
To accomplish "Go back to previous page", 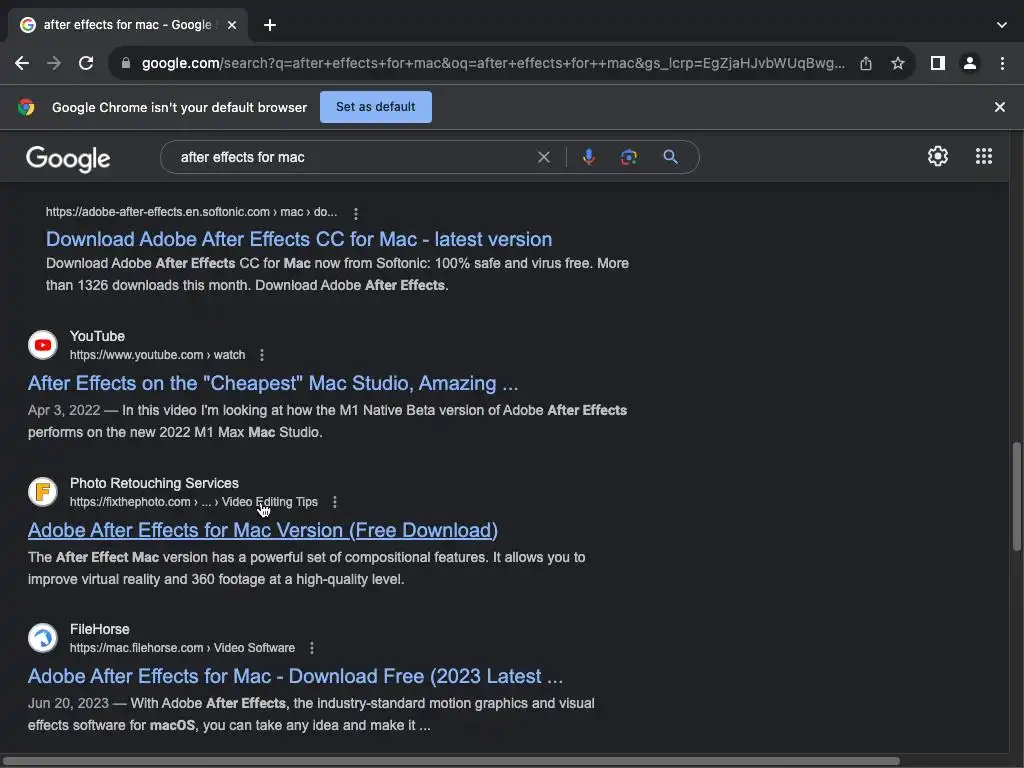I will 22,63.
